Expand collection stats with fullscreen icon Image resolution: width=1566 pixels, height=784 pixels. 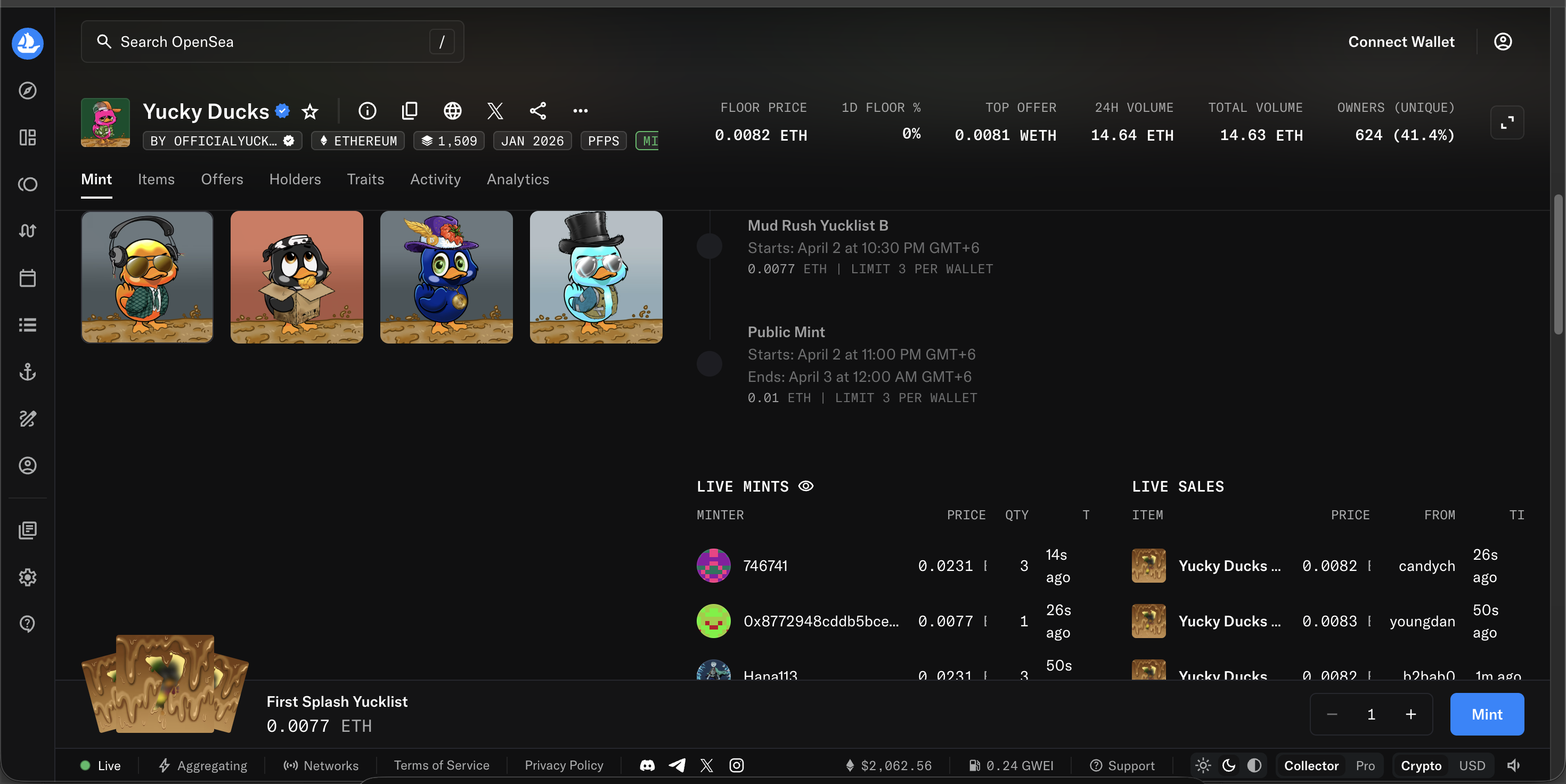pos(1507,122)
